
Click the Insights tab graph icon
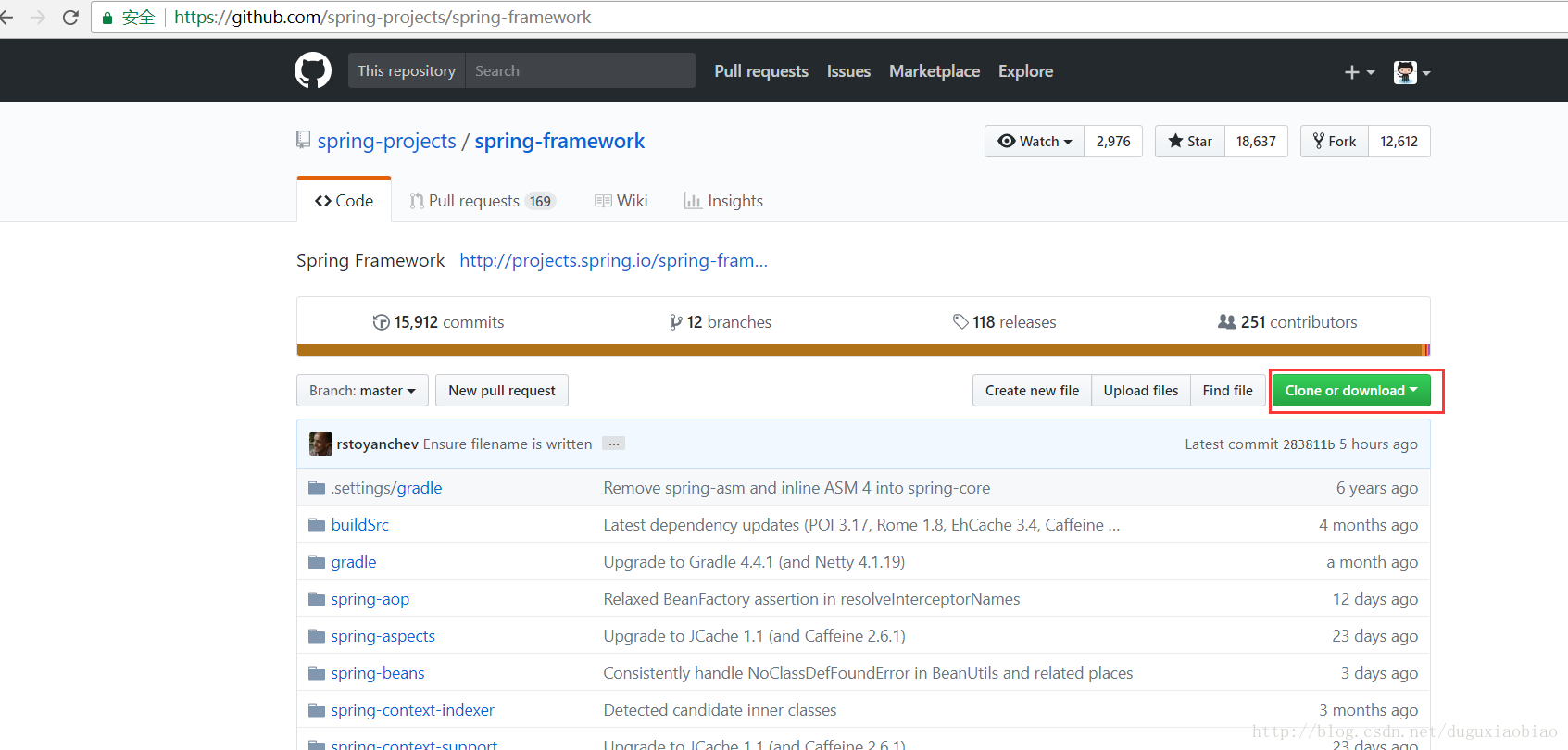(693, 201)
